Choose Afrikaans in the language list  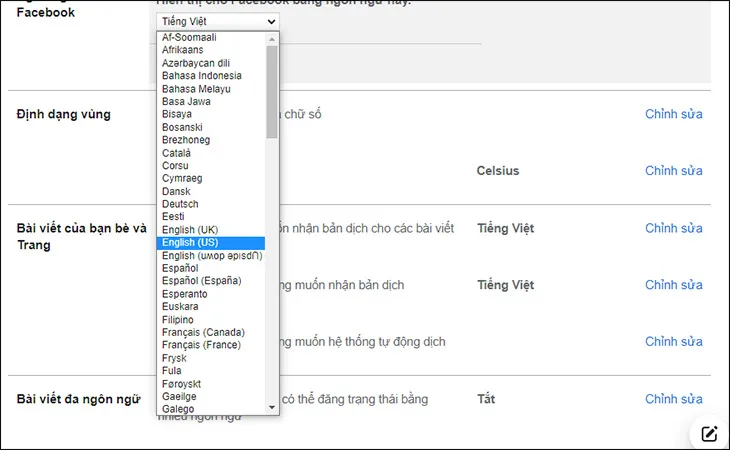tap(211, 50)
